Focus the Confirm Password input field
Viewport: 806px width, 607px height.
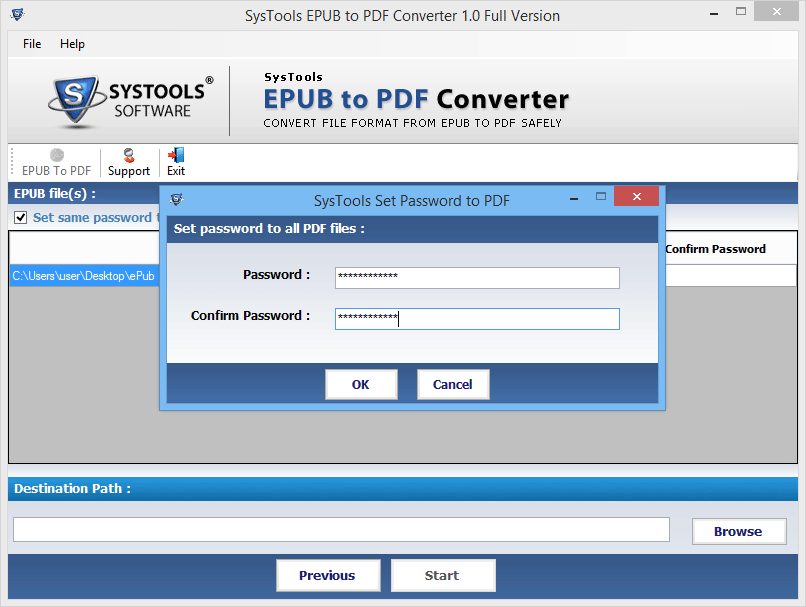point(477,319)
